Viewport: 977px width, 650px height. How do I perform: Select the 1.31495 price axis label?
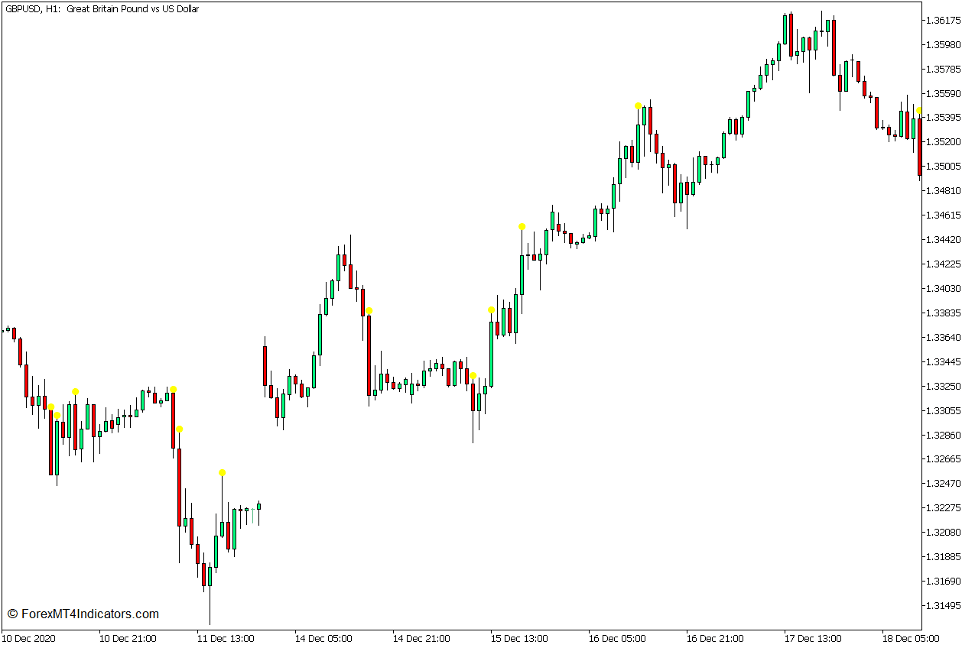944,605
